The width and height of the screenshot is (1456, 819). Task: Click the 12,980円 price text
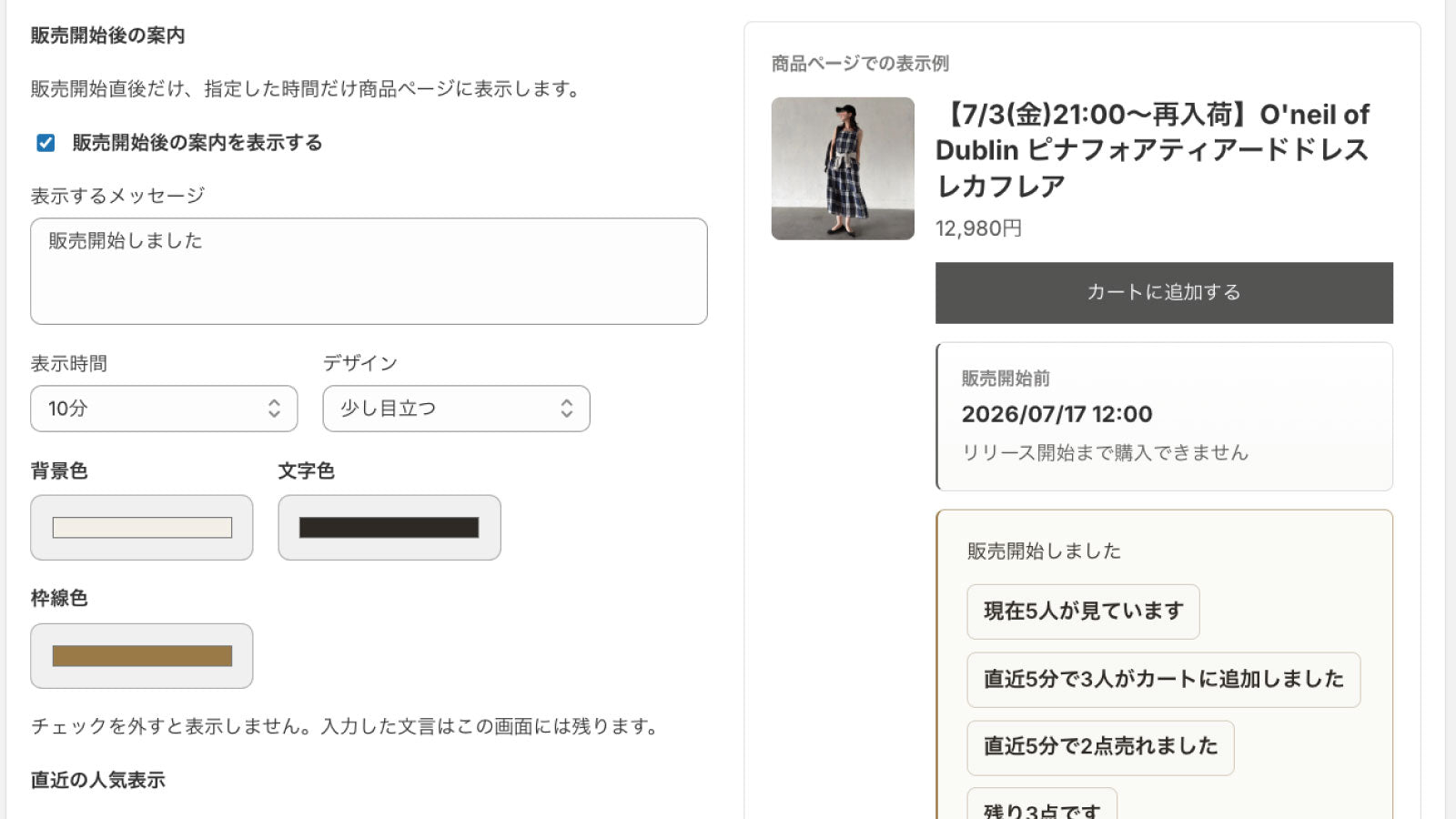978,228
